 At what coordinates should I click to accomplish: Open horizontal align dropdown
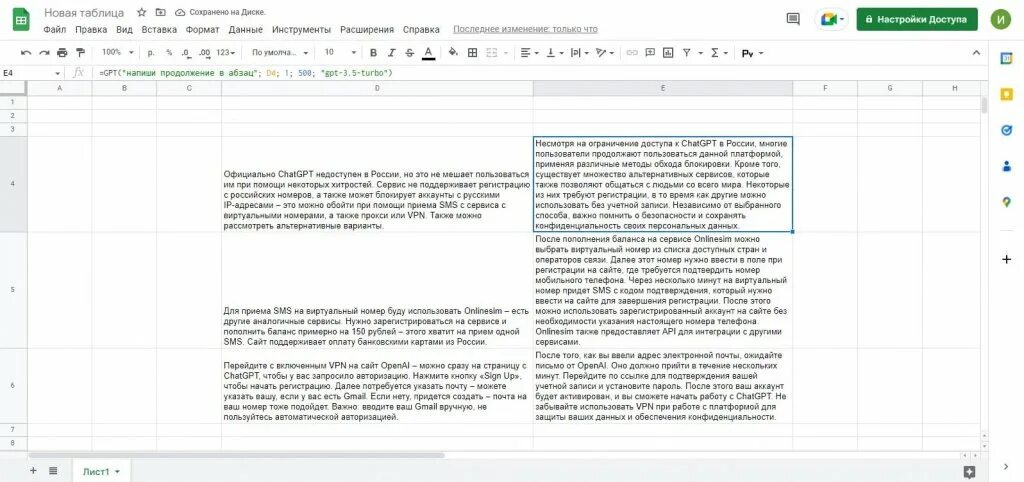(x=530, y=52)
